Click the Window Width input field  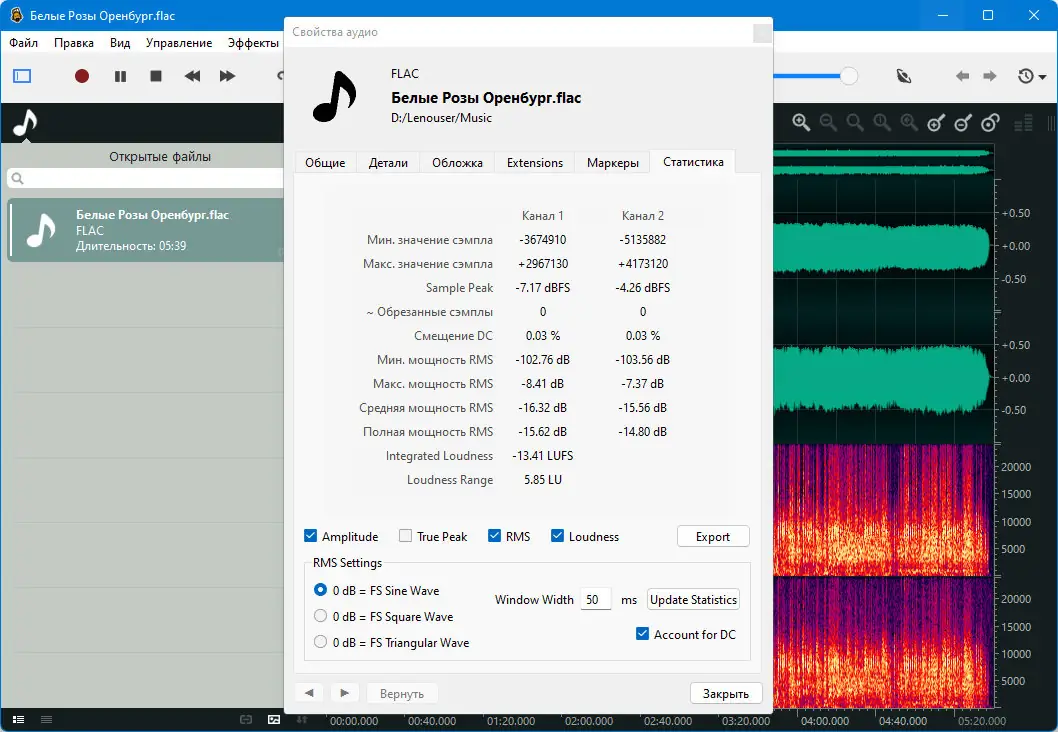(x=595, y=600)
